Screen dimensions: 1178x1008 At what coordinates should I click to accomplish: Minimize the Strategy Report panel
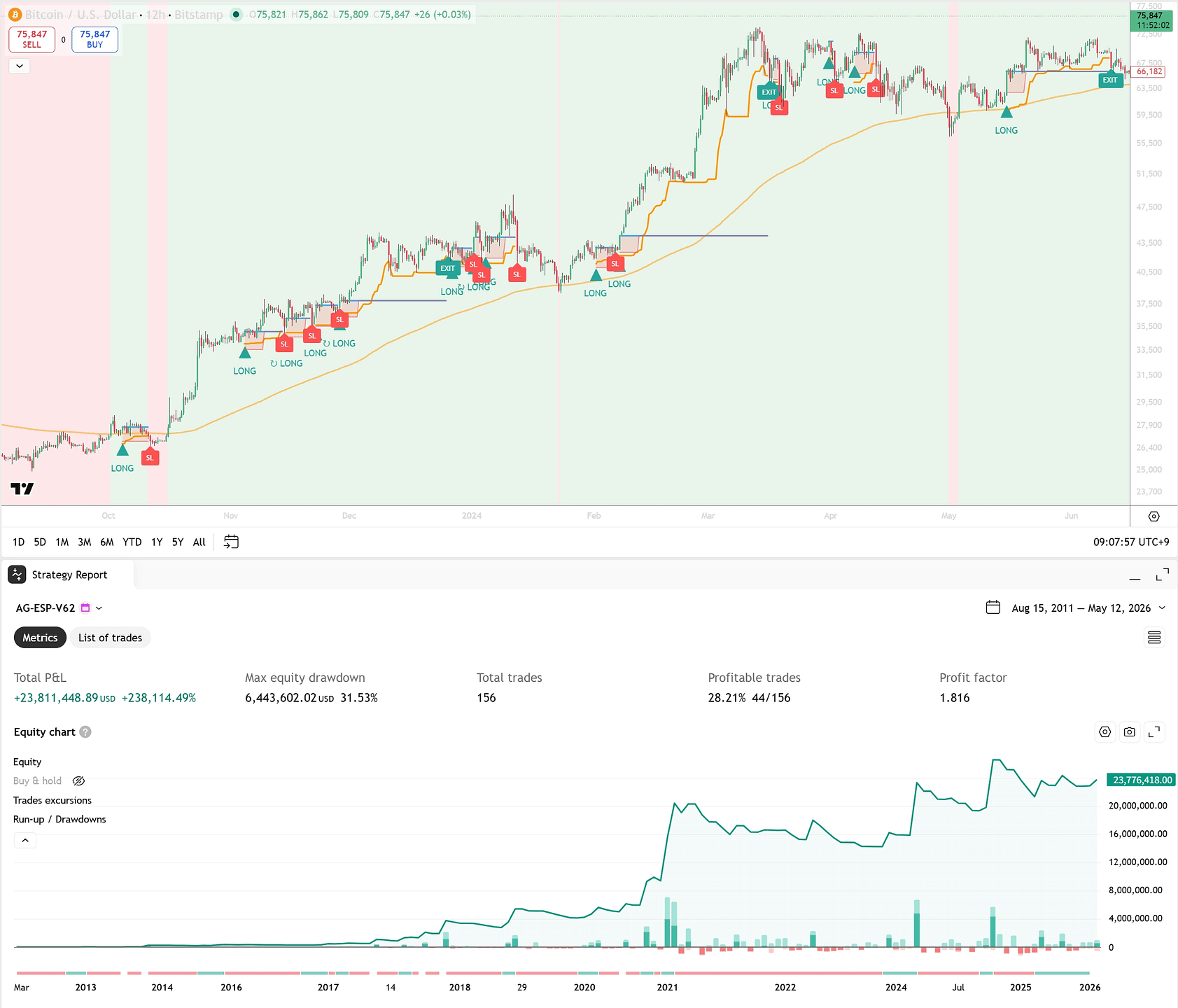1135,576
